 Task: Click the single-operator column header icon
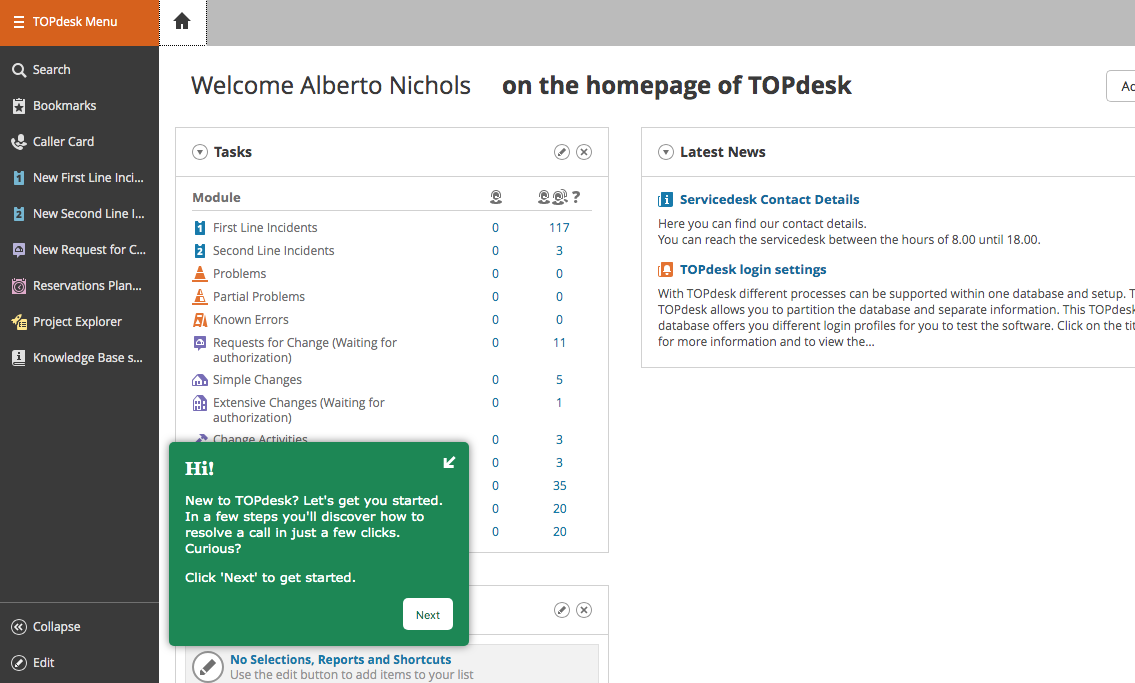(x=496, y=197)
